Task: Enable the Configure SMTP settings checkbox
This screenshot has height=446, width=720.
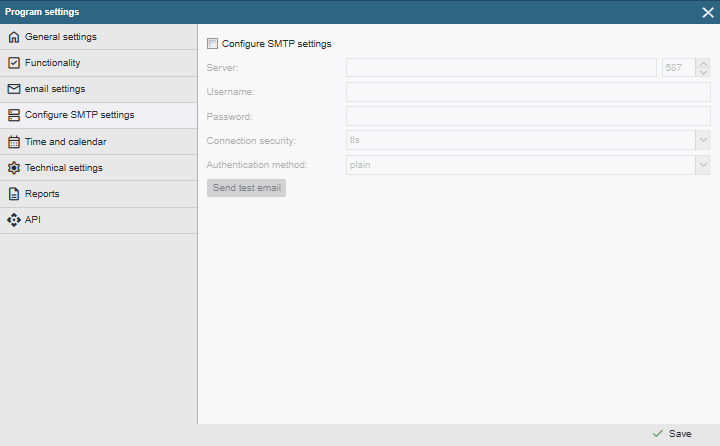Action: (212, 44)
